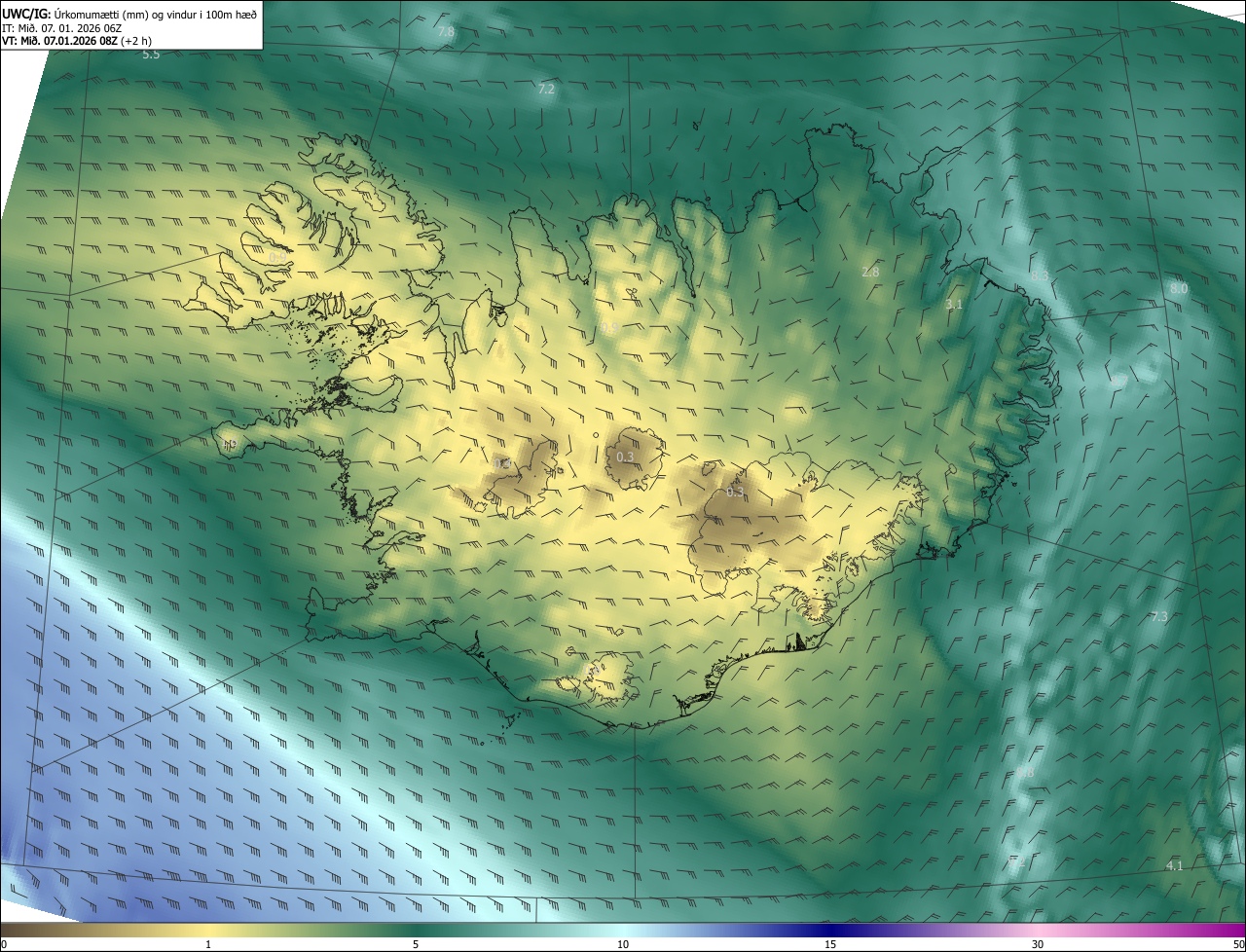Click the 7.8 value label on the map

point(446,32)
